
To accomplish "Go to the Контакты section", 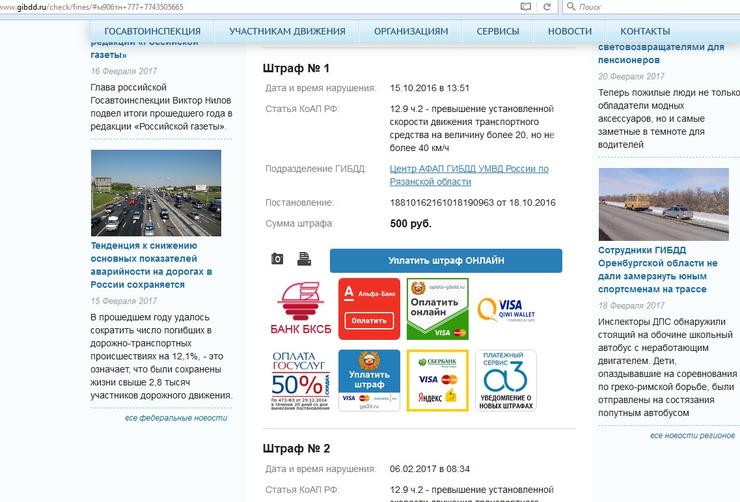I will point(645,31).
